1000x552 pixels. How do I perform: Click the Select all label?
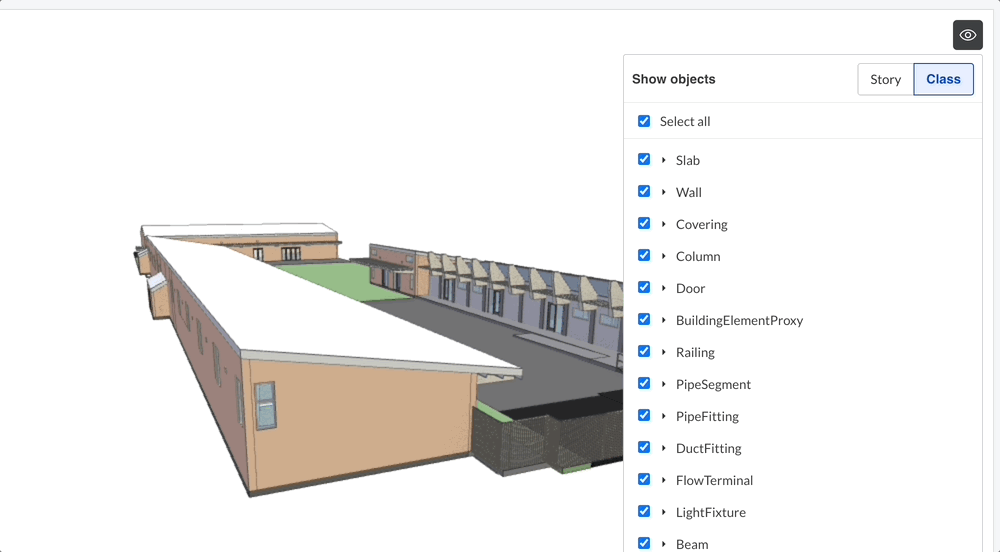pyautogui.click(x=685, y=121)
